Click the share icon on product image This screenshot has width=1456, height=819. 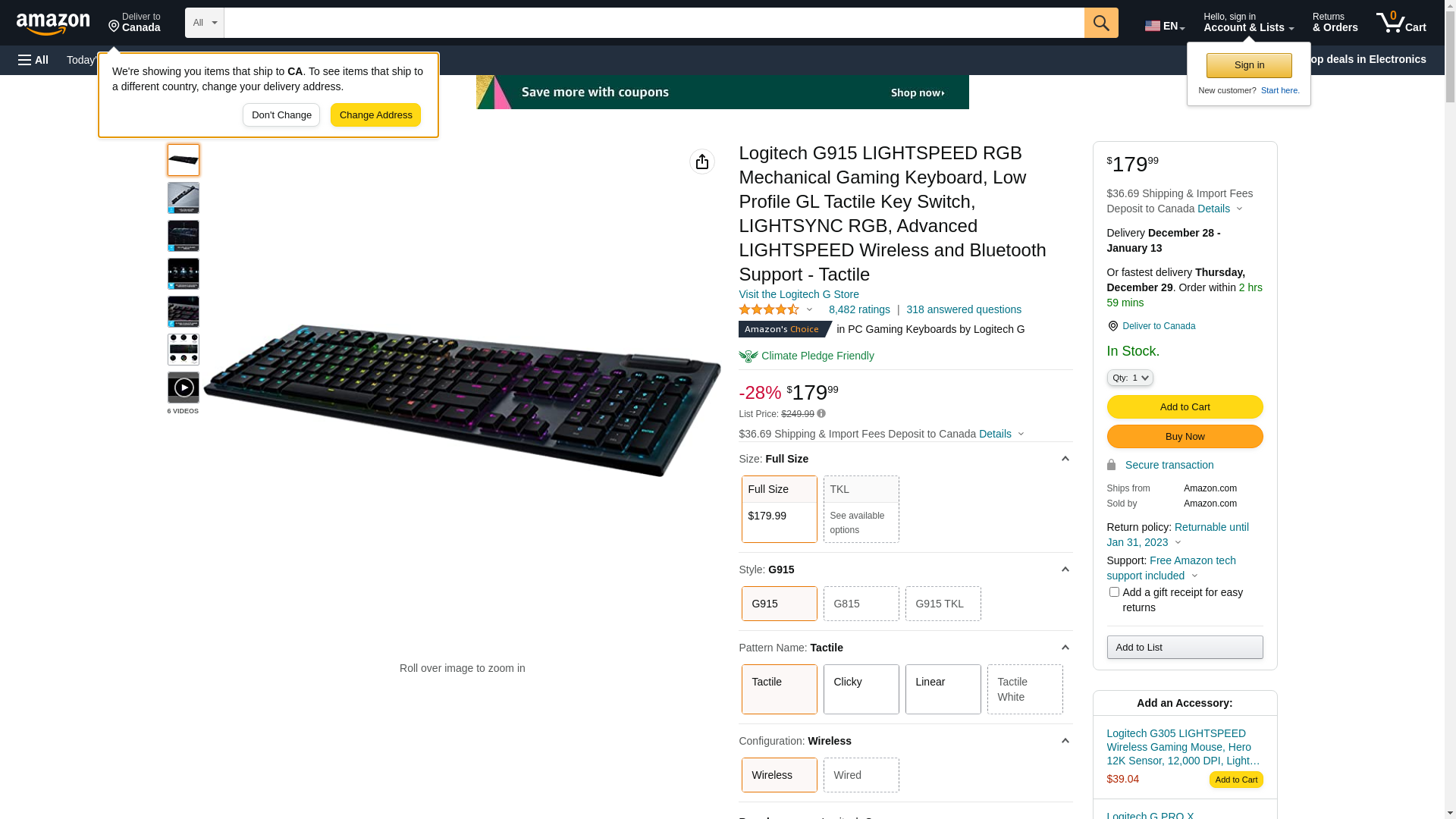702,162
